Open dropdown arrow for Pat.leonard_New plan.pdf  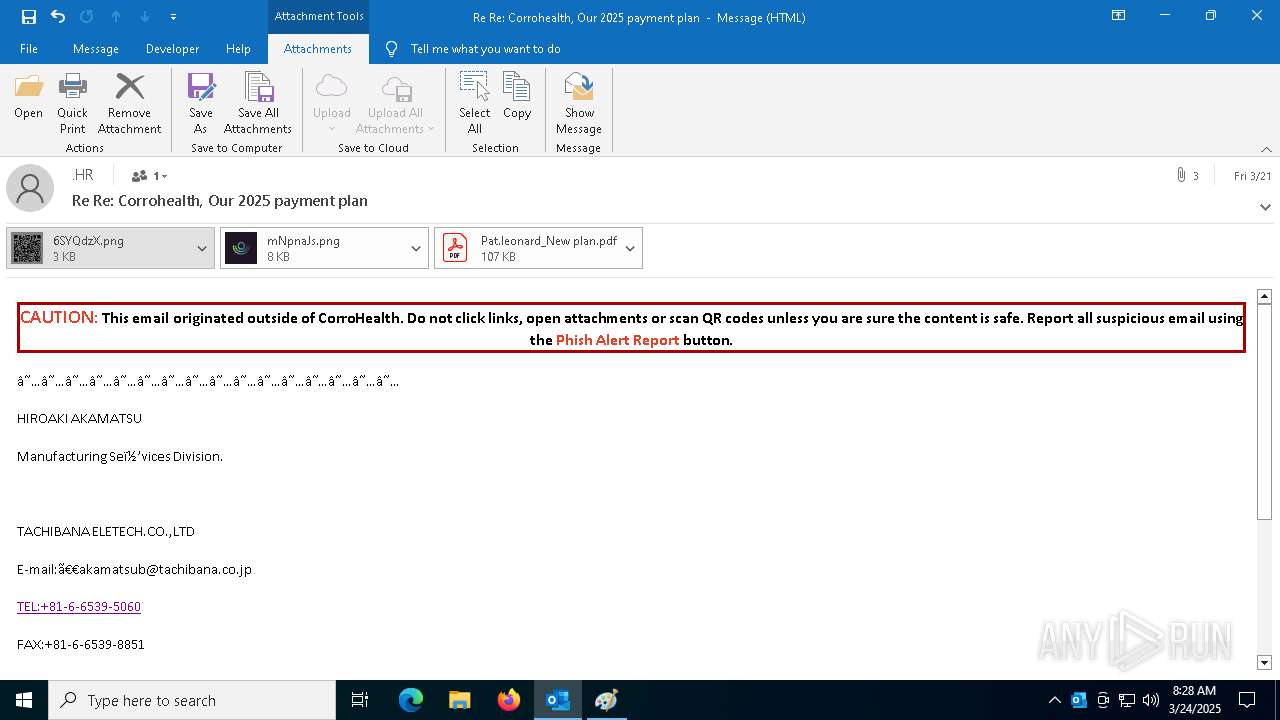630,248
